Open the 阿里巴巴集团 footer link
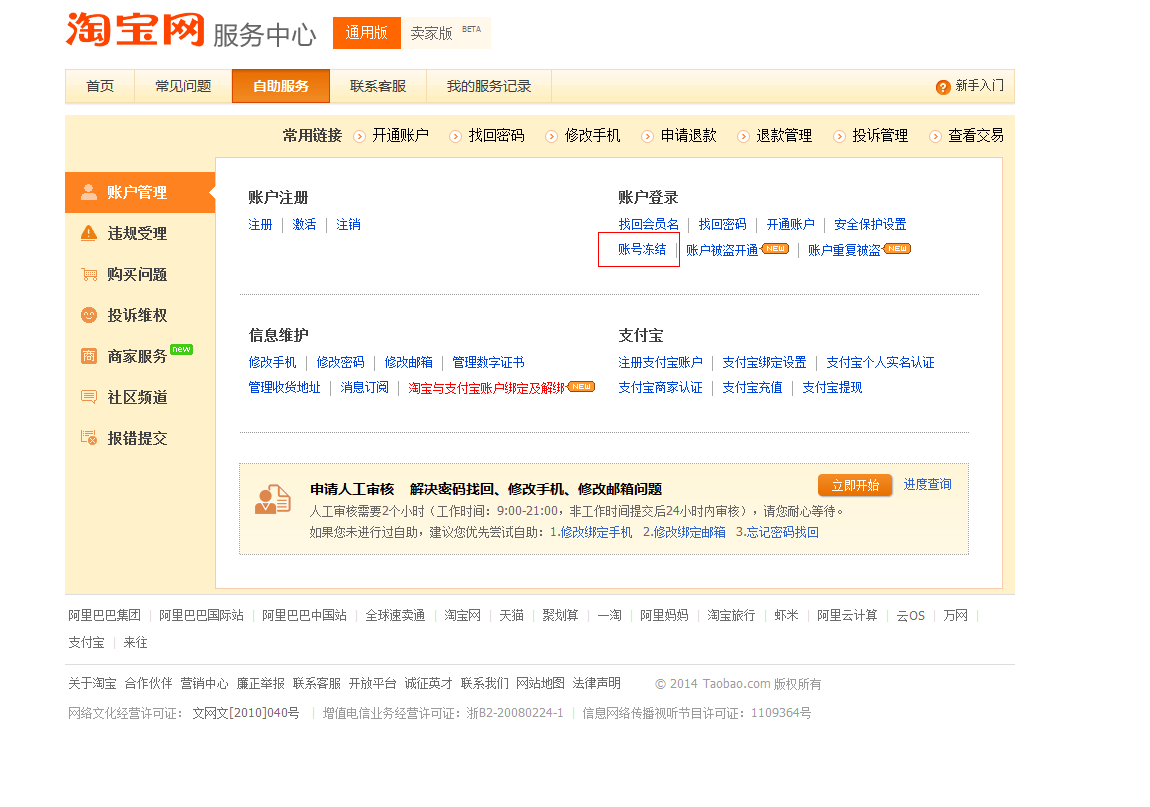The width and height of the screenshot is (1150, 807). [104, 616]
